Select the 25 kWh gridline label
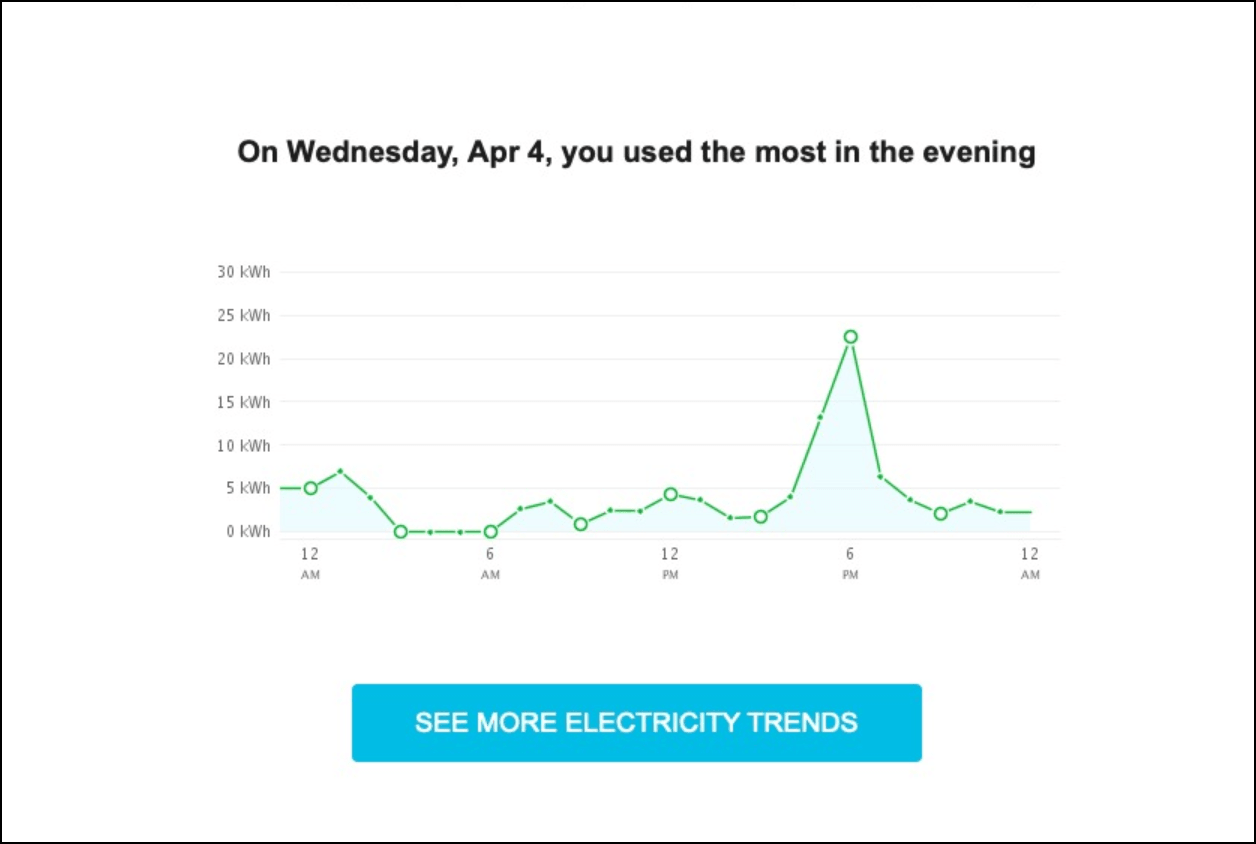This screenshot has height=844, width=1256. (243, 315)
